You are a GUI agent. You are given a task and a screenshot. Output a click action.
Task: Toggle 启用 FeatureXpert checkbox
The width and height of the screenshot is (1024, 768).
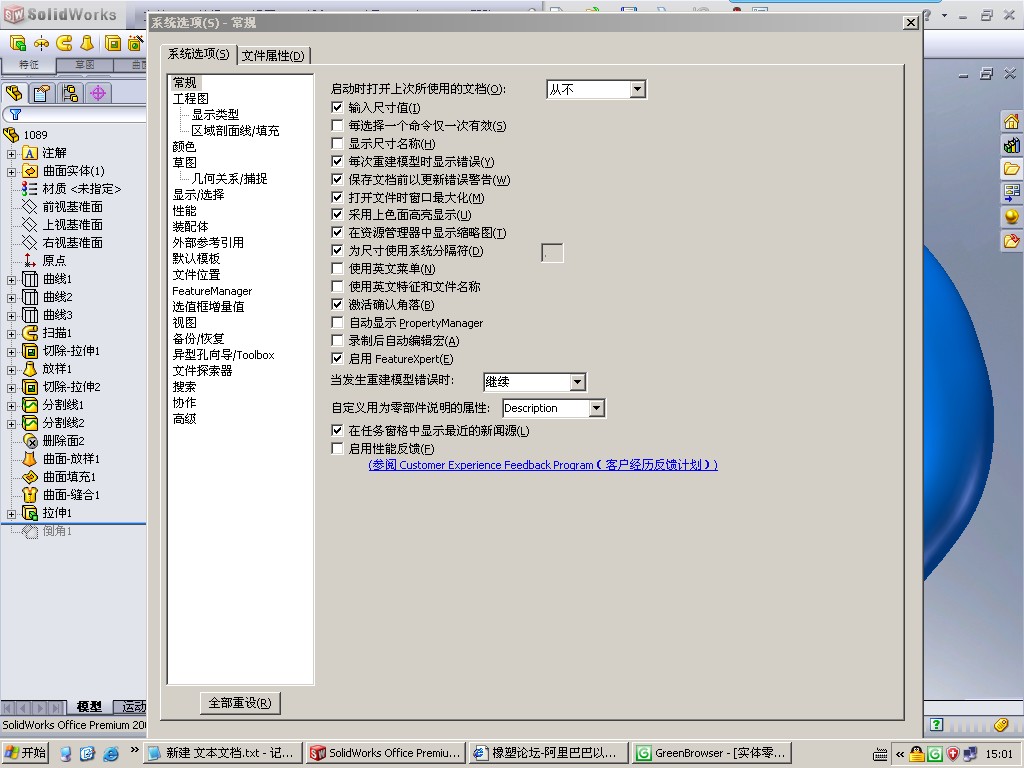pyautogui.click(x=337, y=358)
